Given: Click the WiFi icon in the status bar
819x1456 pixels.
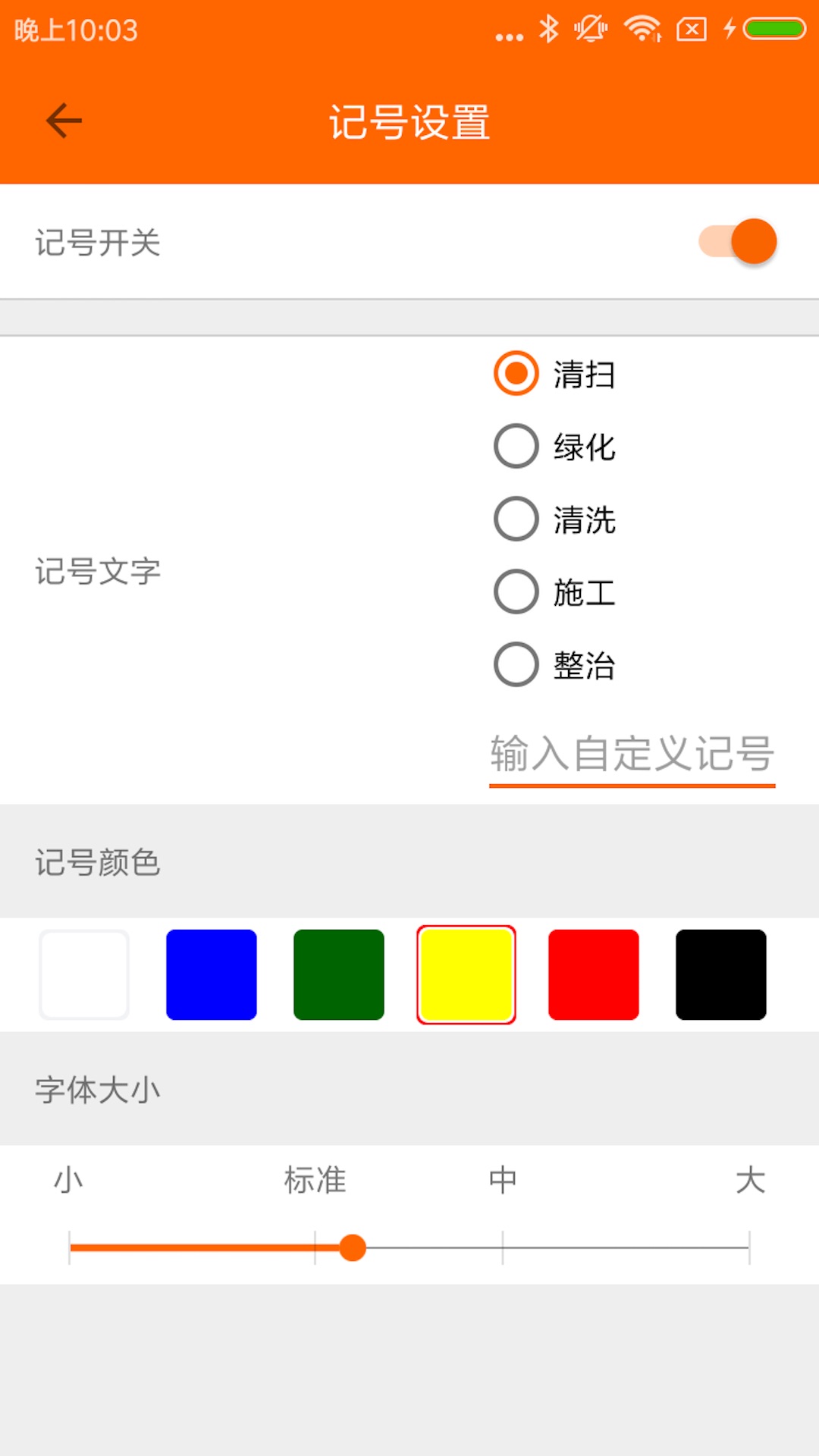Looking at the screenshot, I should [639, 29].
